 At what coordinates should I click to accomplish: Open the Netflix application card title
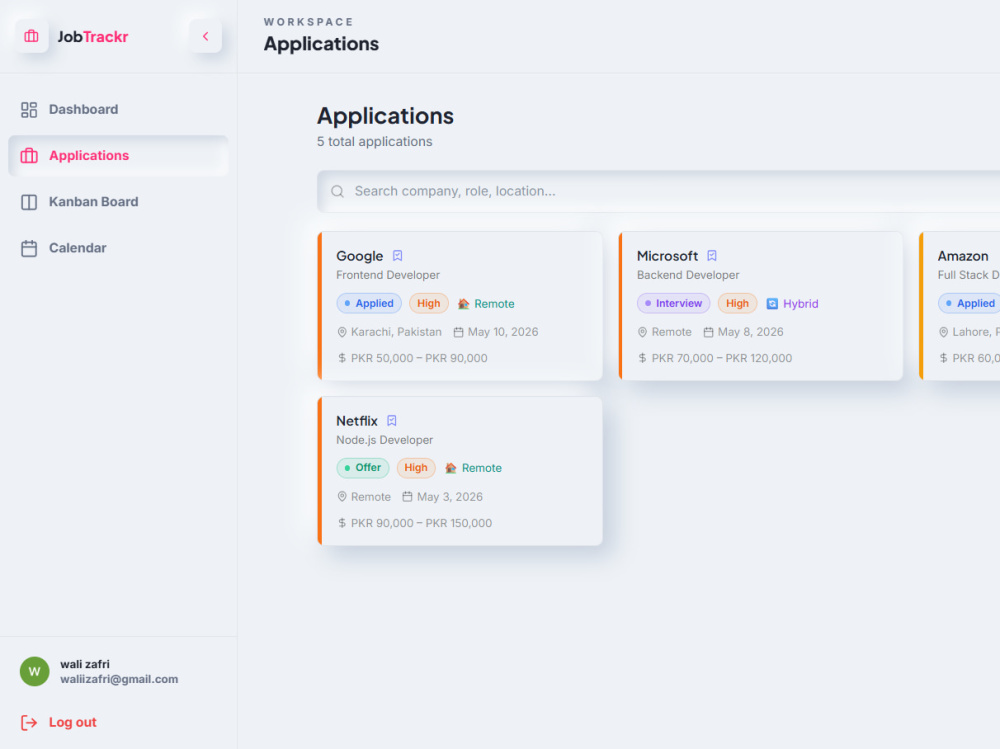click(x=357, y=421)
